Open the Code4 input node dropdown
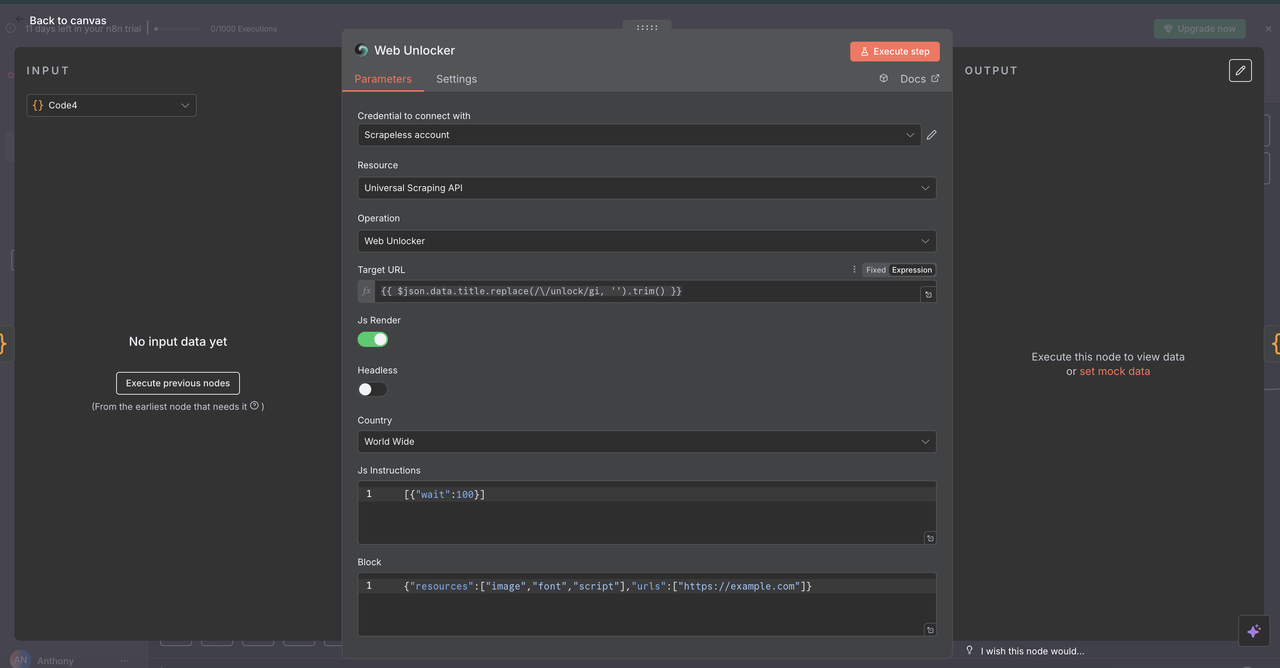Image resolution: width=1280 pixels, height=668 pixels. pyautogui.click(x=111, y=105)
